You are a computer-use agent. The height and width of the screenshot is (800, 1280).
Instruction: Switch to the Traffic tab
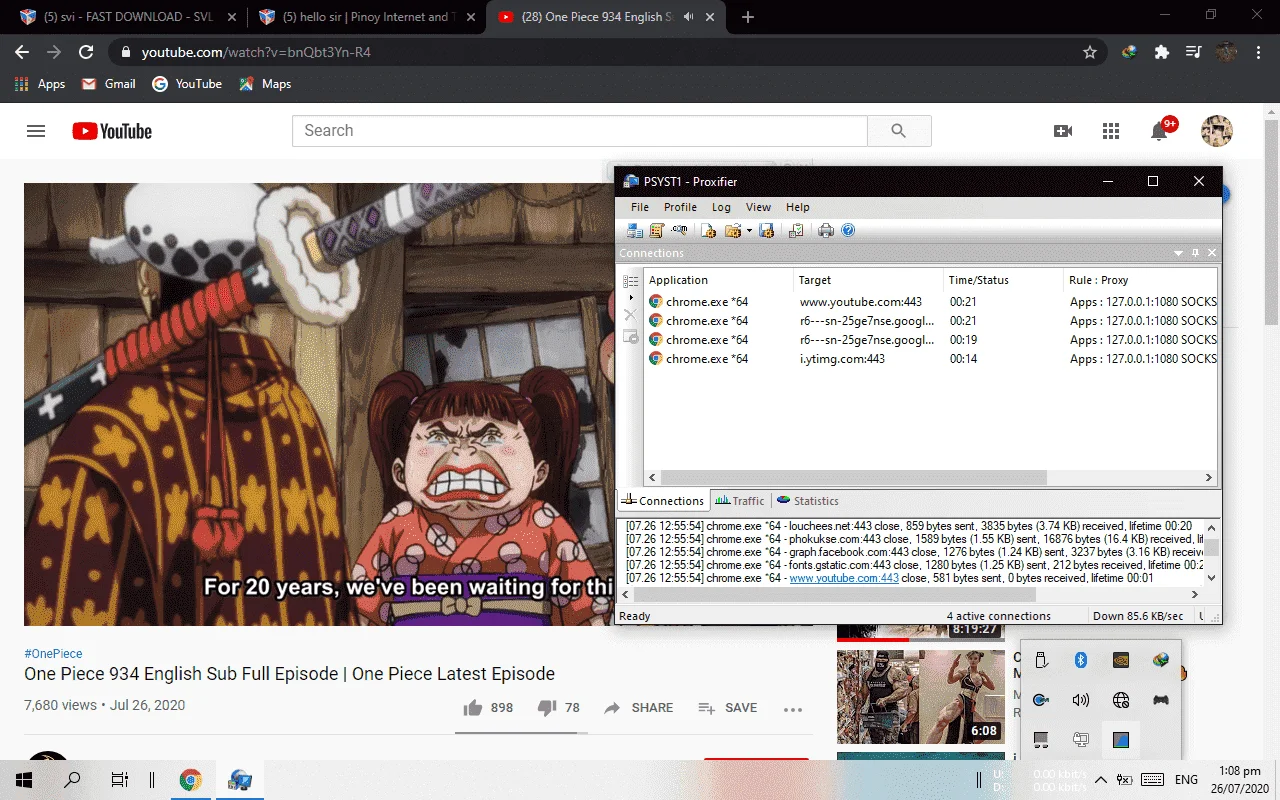[x=740, y=501]
